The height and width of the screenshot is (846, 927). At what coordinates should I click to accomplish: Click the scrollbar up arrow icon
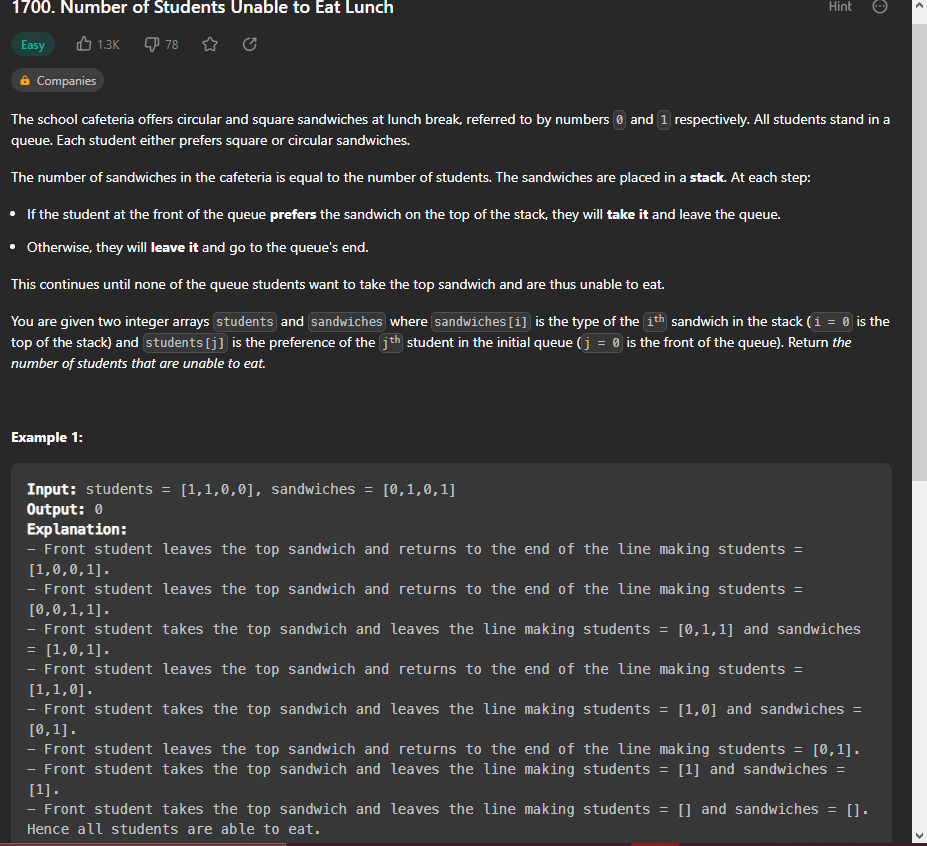[x=919, y=7]
